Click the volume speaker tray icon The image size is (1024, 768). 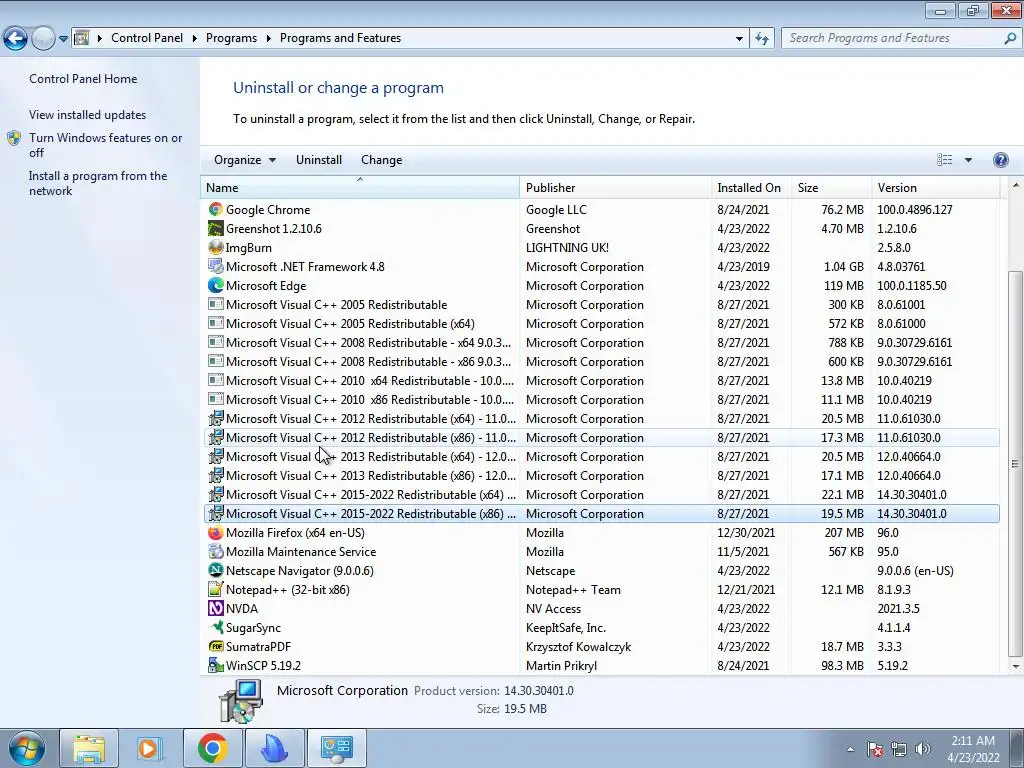pos(923,749)
